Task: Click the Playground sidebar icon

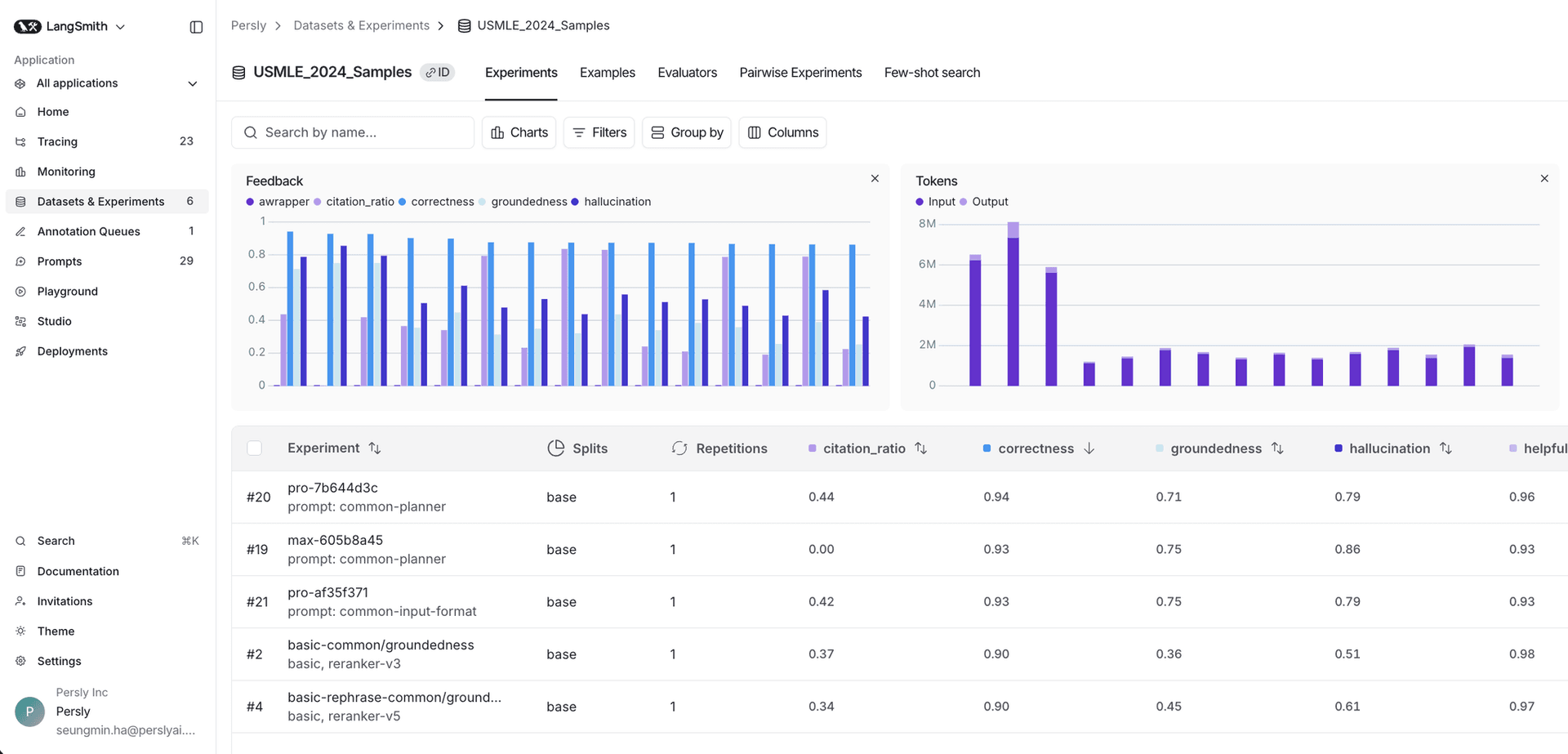Action: (x=20, y=292)
